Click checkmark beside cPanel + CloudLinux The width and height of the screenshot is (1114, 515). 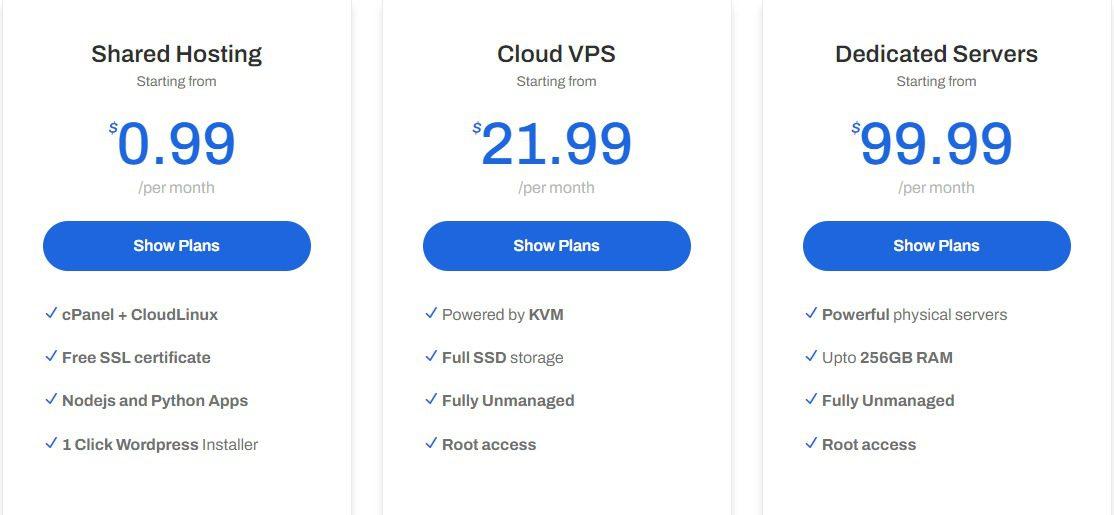pos(50,313)
